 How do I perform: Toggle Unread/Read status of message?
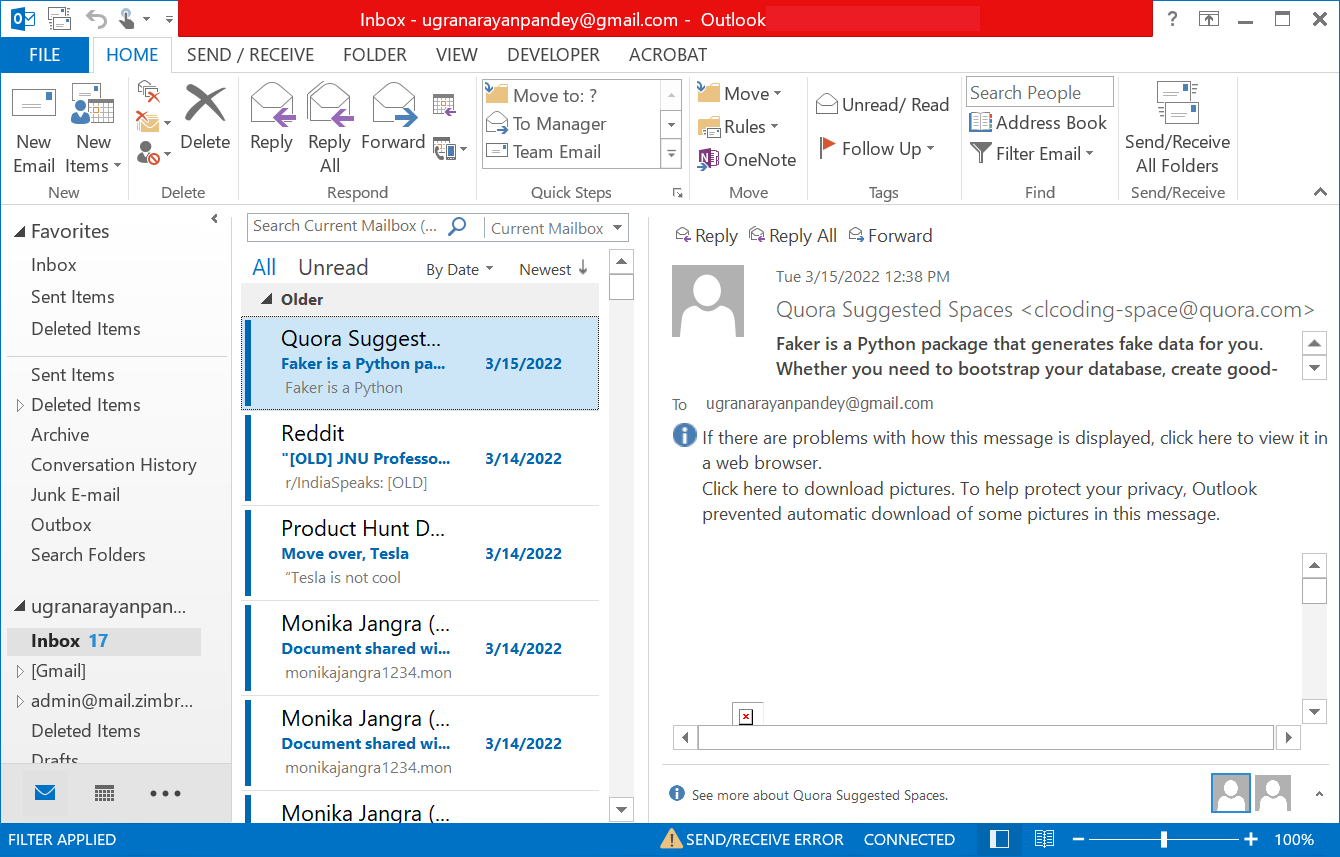tap(882, 105)
